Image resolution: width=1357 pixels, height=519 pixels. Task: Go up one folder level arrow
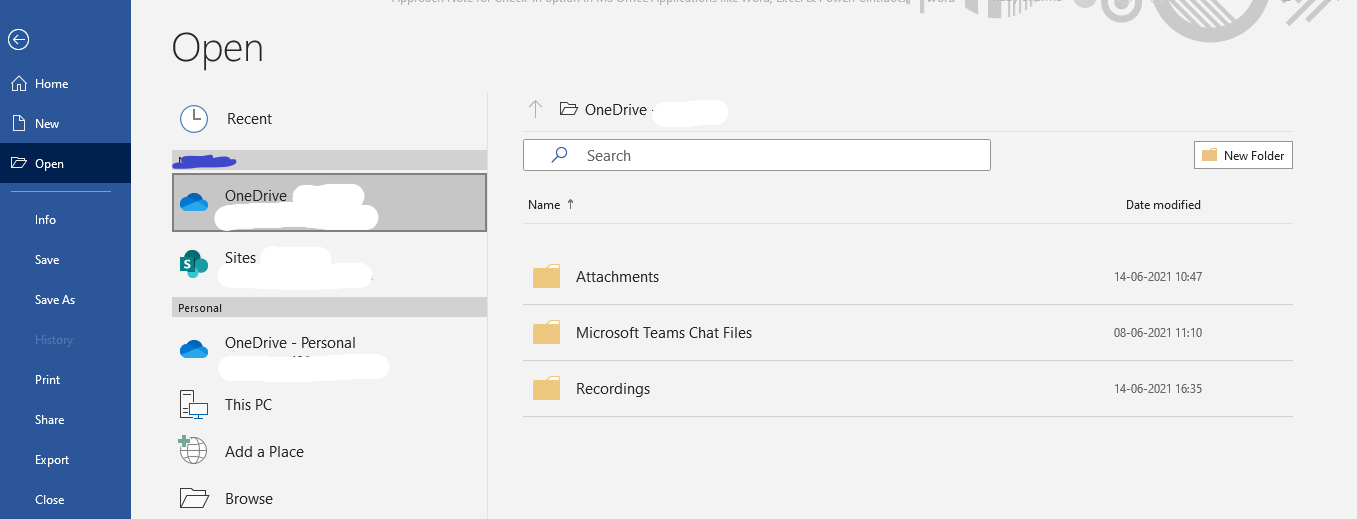tap(535, 109)
